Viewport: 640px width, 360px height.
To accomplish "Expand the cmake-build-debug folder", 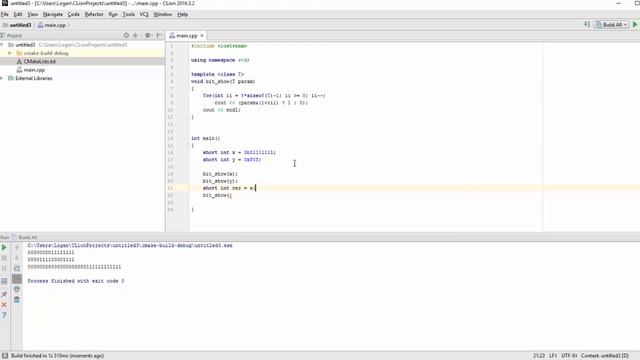I will click(x=10, y=53).
